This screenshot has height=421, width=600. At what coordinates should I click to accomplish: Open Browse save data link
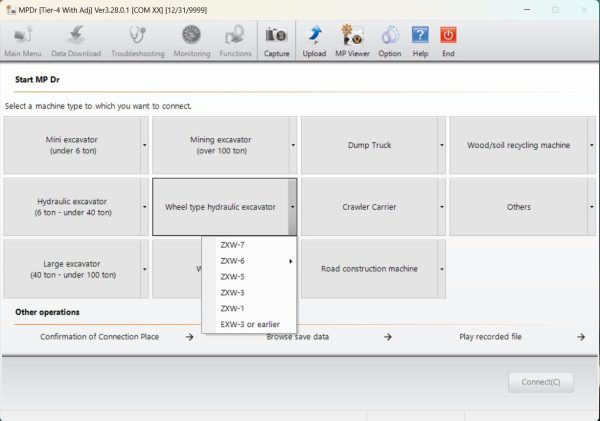pos(298,337)
